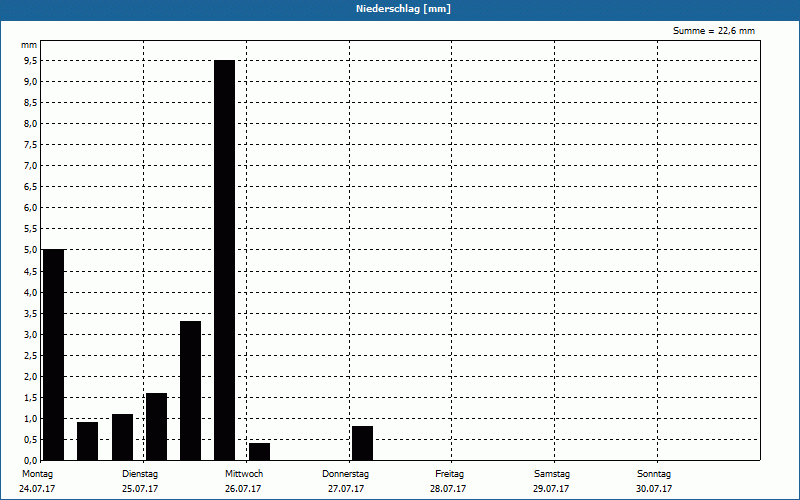Image resolution: width=800 pixels, height=500 pixels.
Task: Click the Montag axis label
Action: tap(37, 474)
